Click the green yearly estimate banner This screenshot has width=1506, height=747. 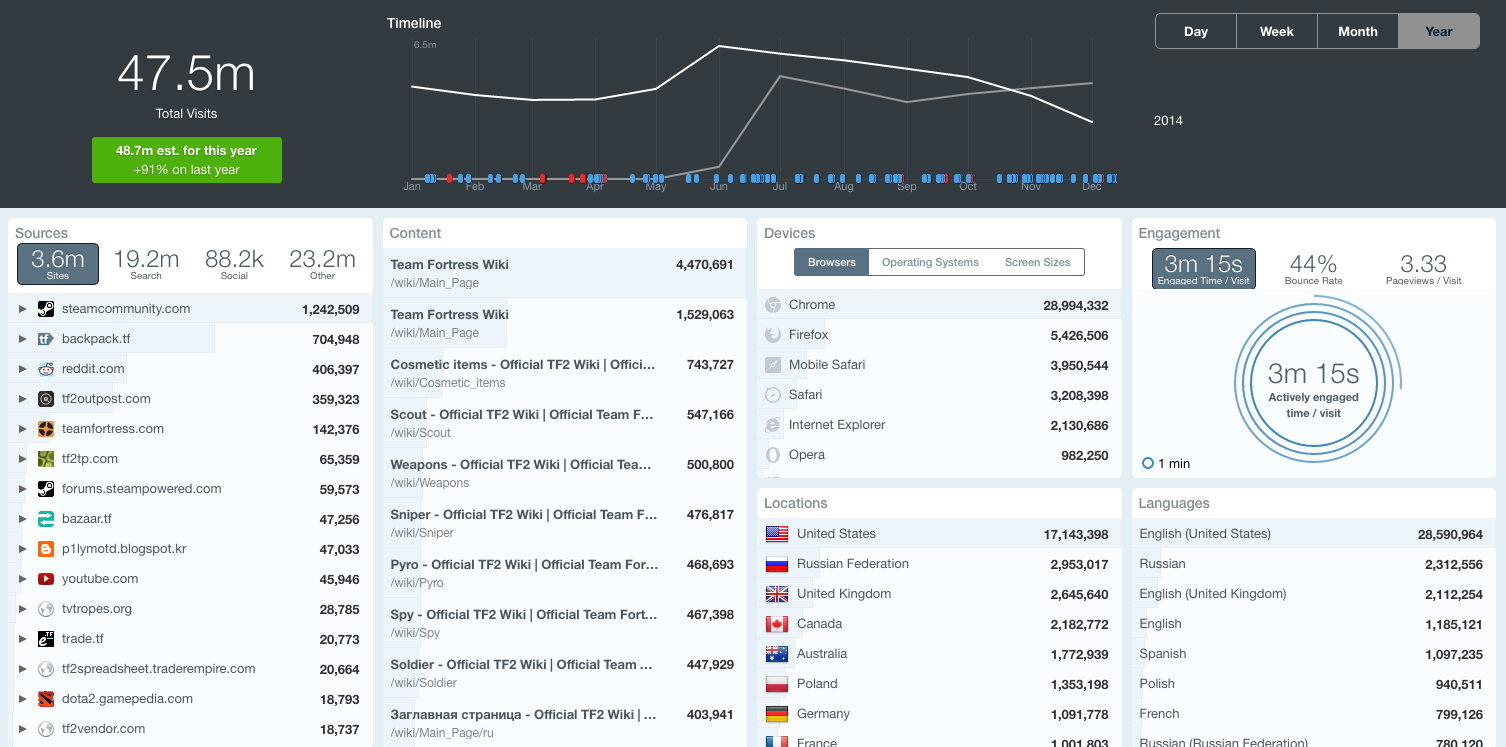[x=187, y=160]
